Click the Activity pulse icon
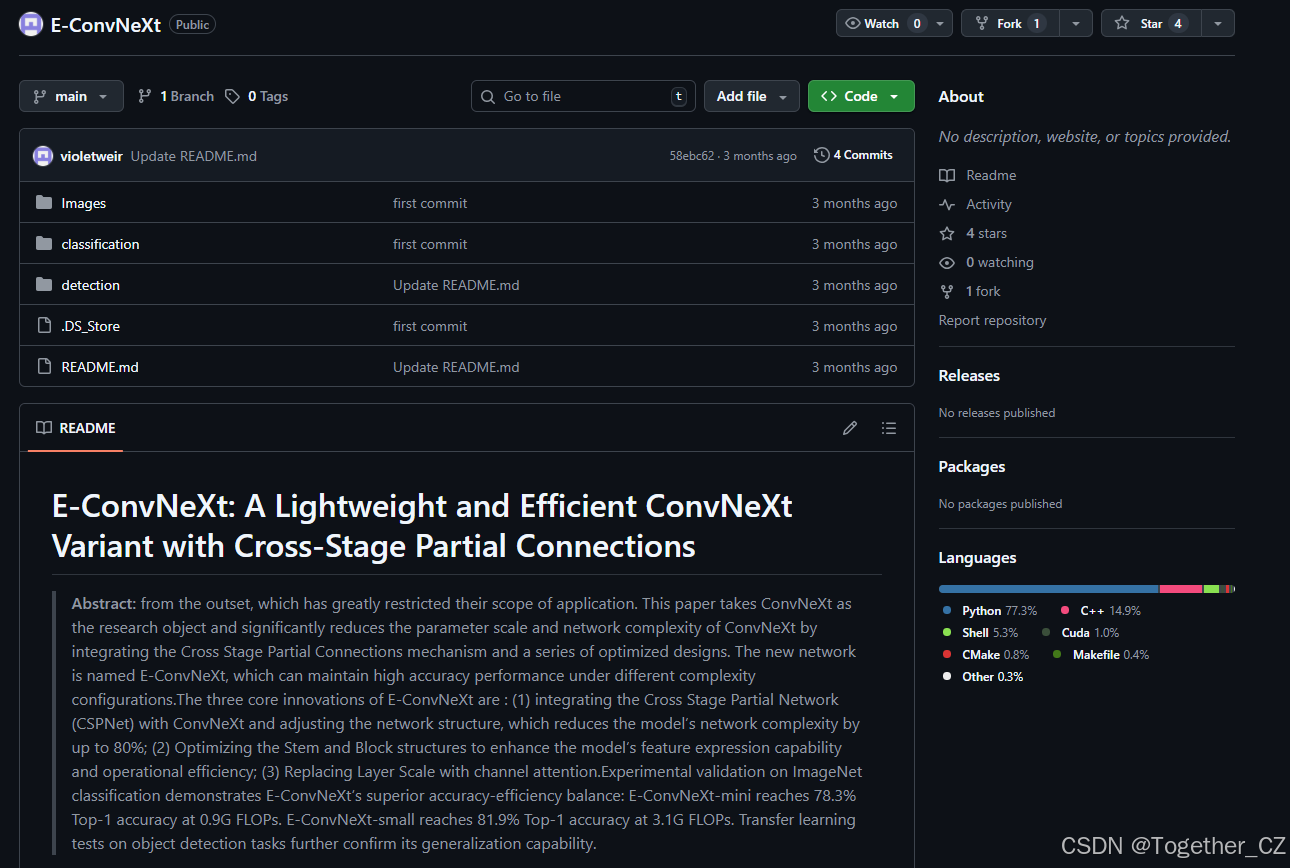Screen dimensions: 1290x868 [946, 204]
